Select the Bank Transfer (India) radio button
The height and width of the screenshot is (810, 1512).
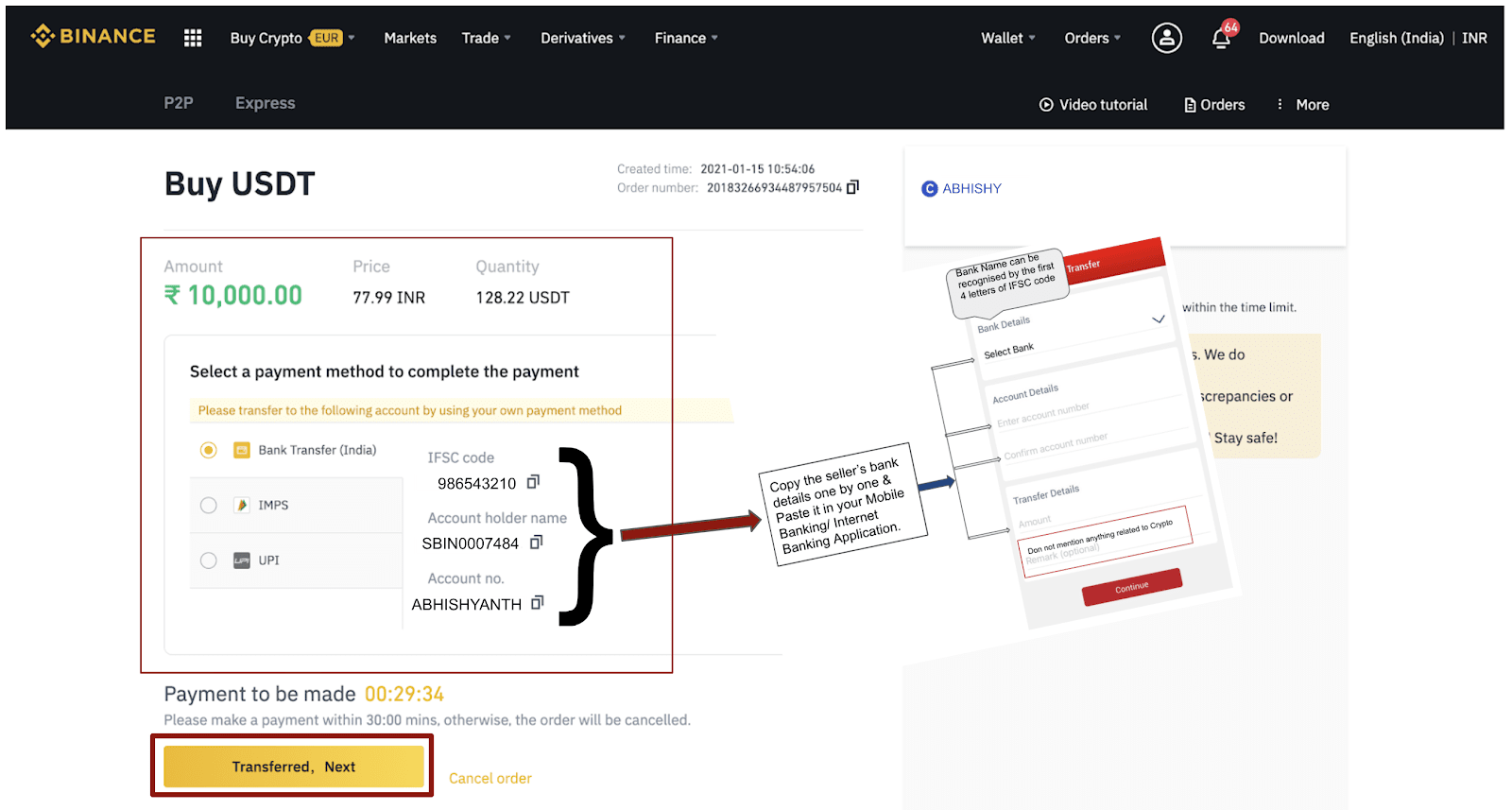point(209,450)
